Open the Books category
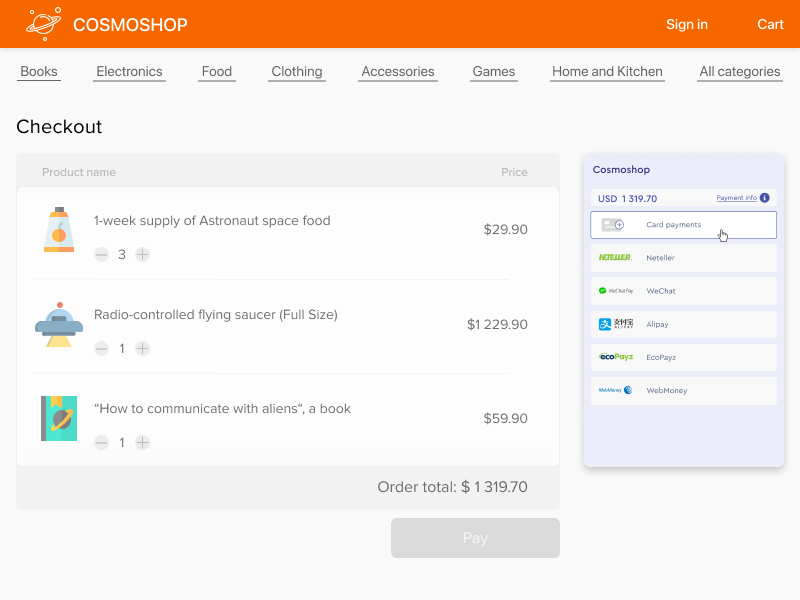800x600 pixels. click(x=39, y=72)
